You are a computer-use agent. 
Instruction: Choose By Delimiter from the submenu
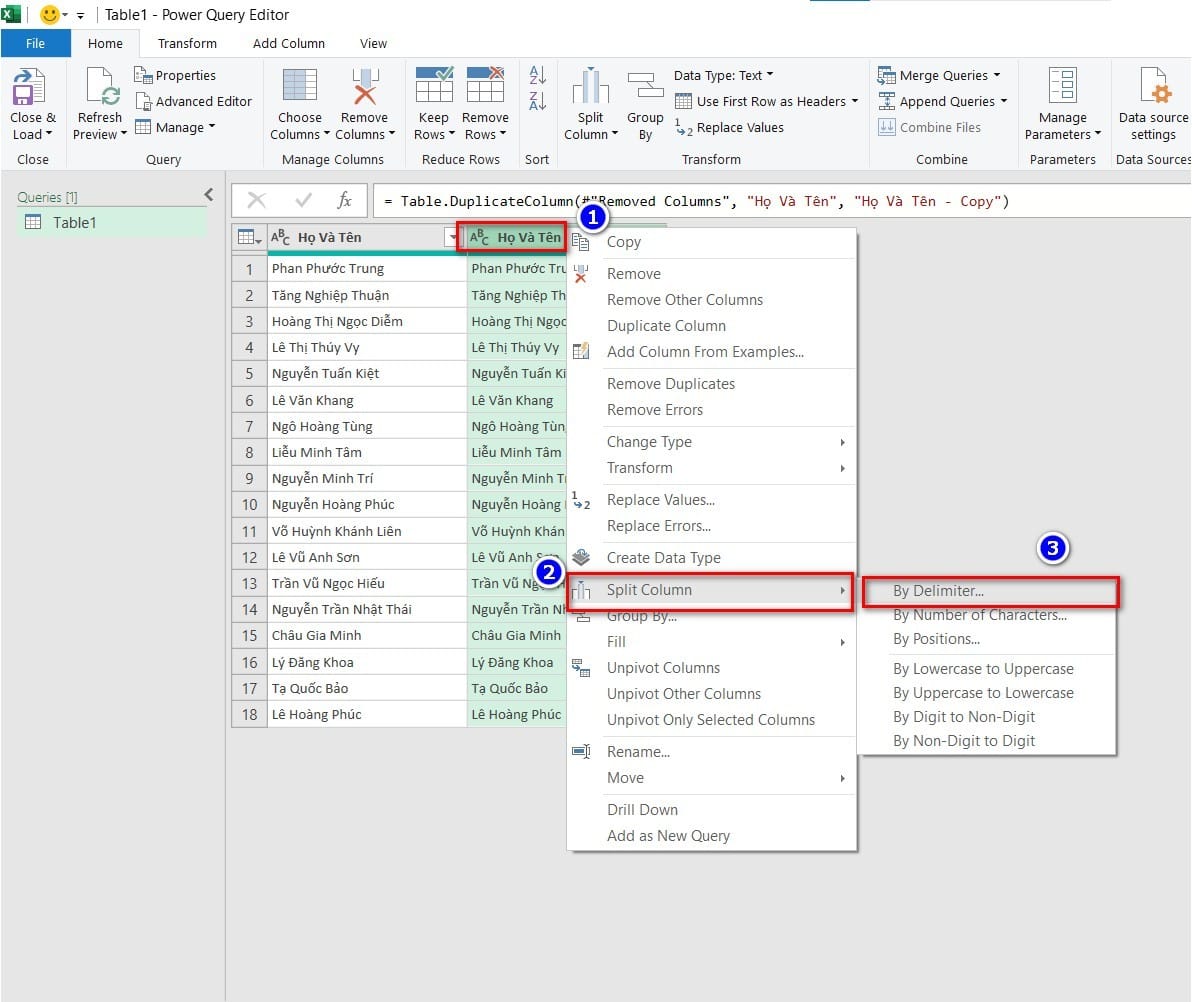click(x=938, y=591)
